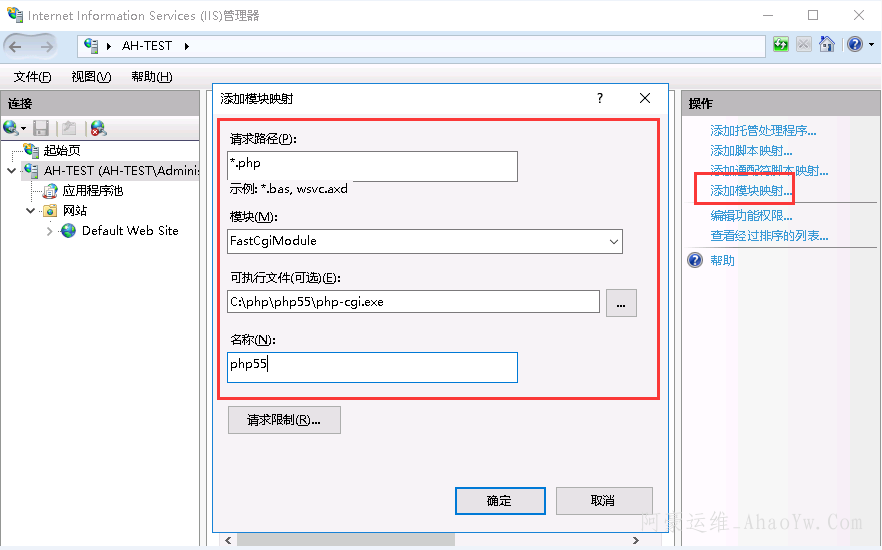Click the 确定 button to confirm mapping

(499, 501)
